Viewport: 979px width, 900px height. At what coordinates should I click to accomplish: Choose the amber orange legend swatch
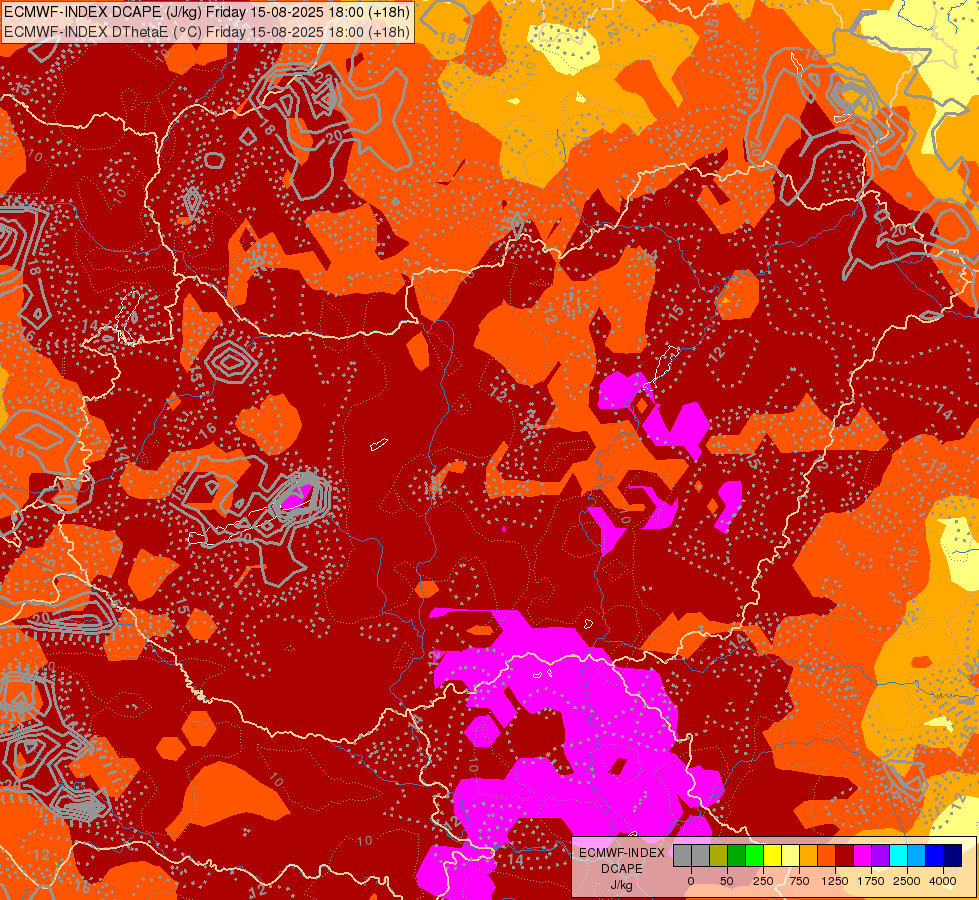(x=809, y=855)
